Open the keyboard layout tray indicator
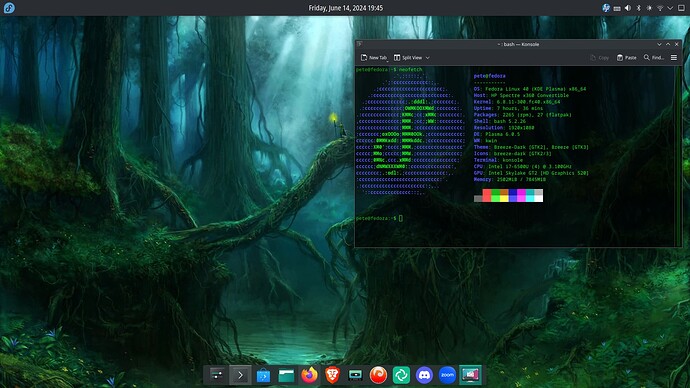690x388 pixels. (617, 8)
